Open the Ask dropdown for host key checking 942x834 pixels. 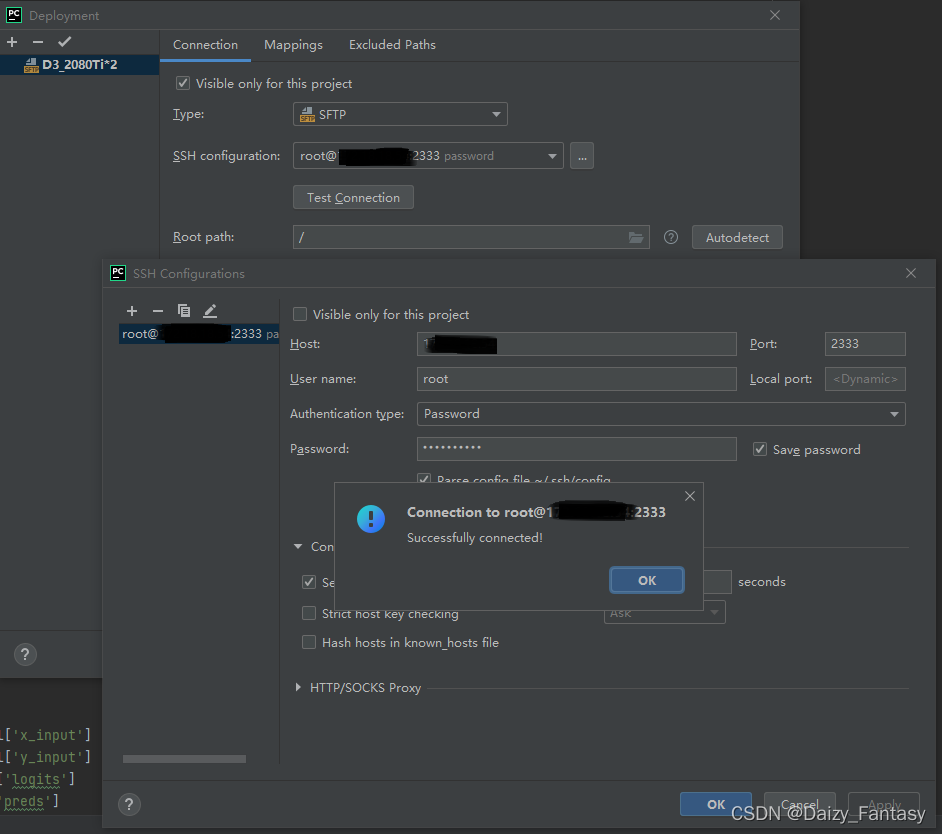point(664,614)
